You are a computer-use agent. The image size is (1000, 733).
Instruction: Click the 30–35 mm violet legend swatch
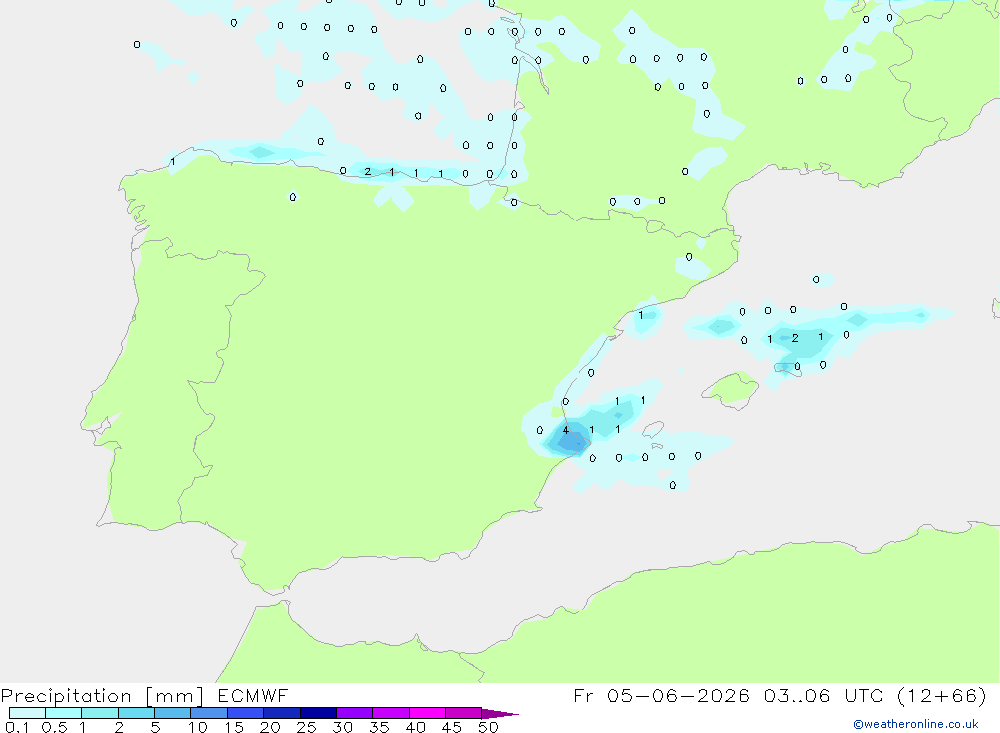pyautogui.click(x=355, y=713)
